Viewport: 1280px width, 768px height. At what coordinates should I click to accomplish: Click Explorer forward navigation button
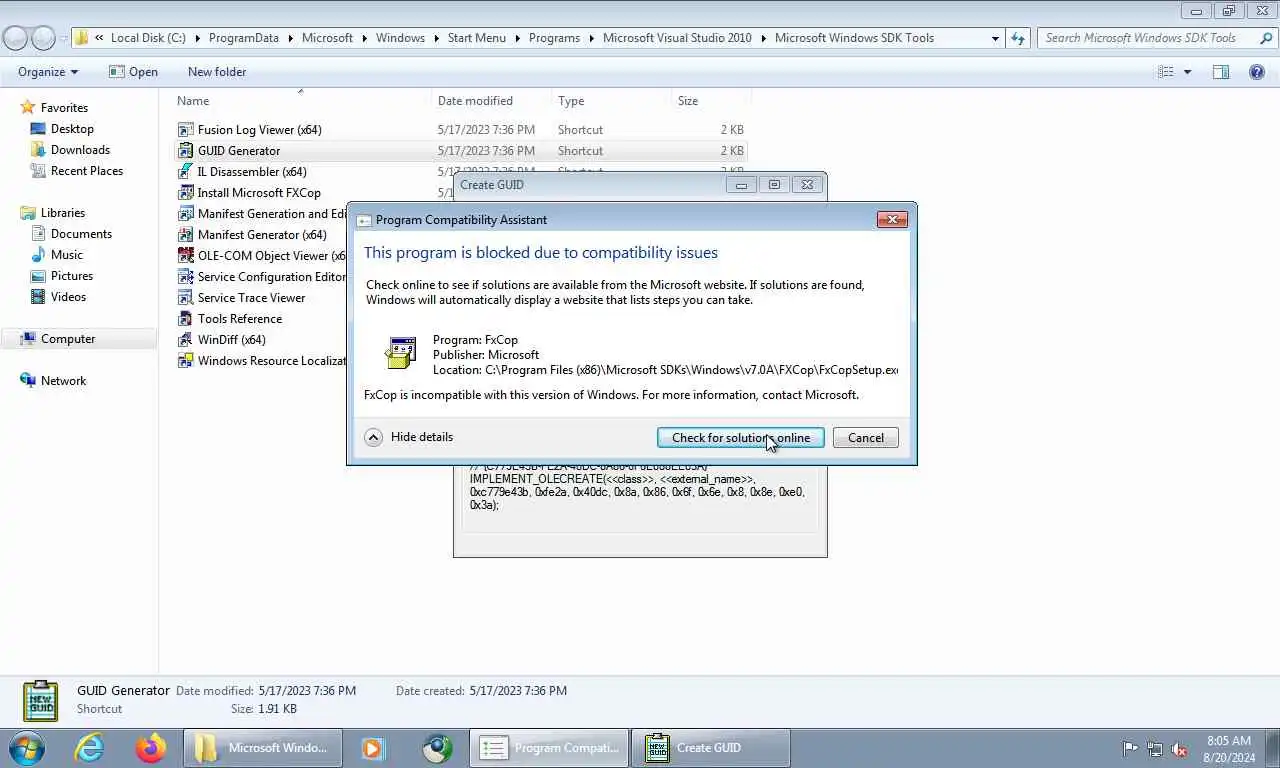(43, 38)
